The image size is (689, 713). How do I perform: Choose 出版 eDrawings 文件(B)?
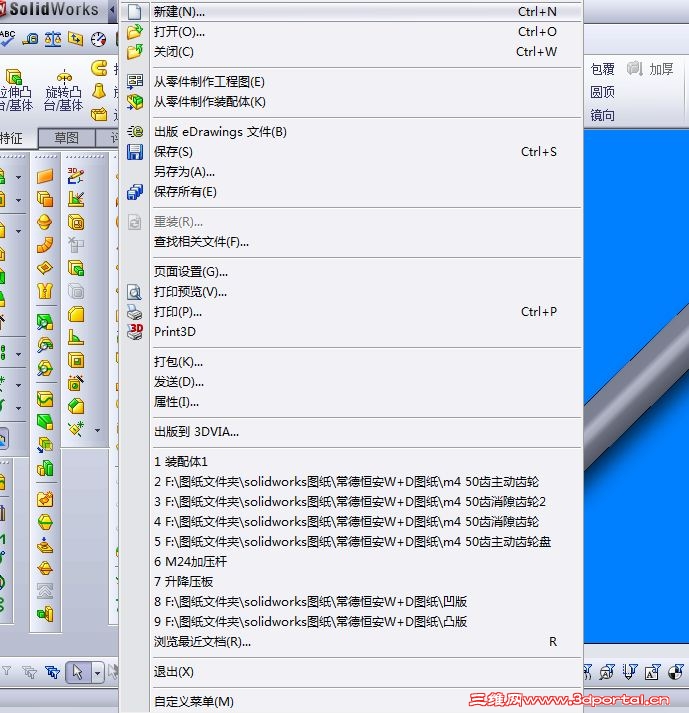352,132
